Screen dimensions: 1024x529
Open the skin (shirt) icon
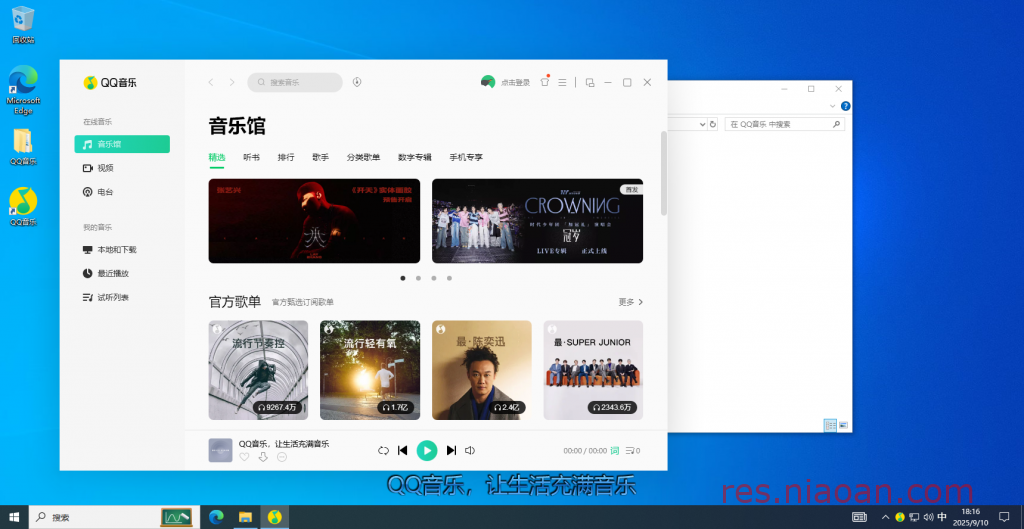coord(545,82)
